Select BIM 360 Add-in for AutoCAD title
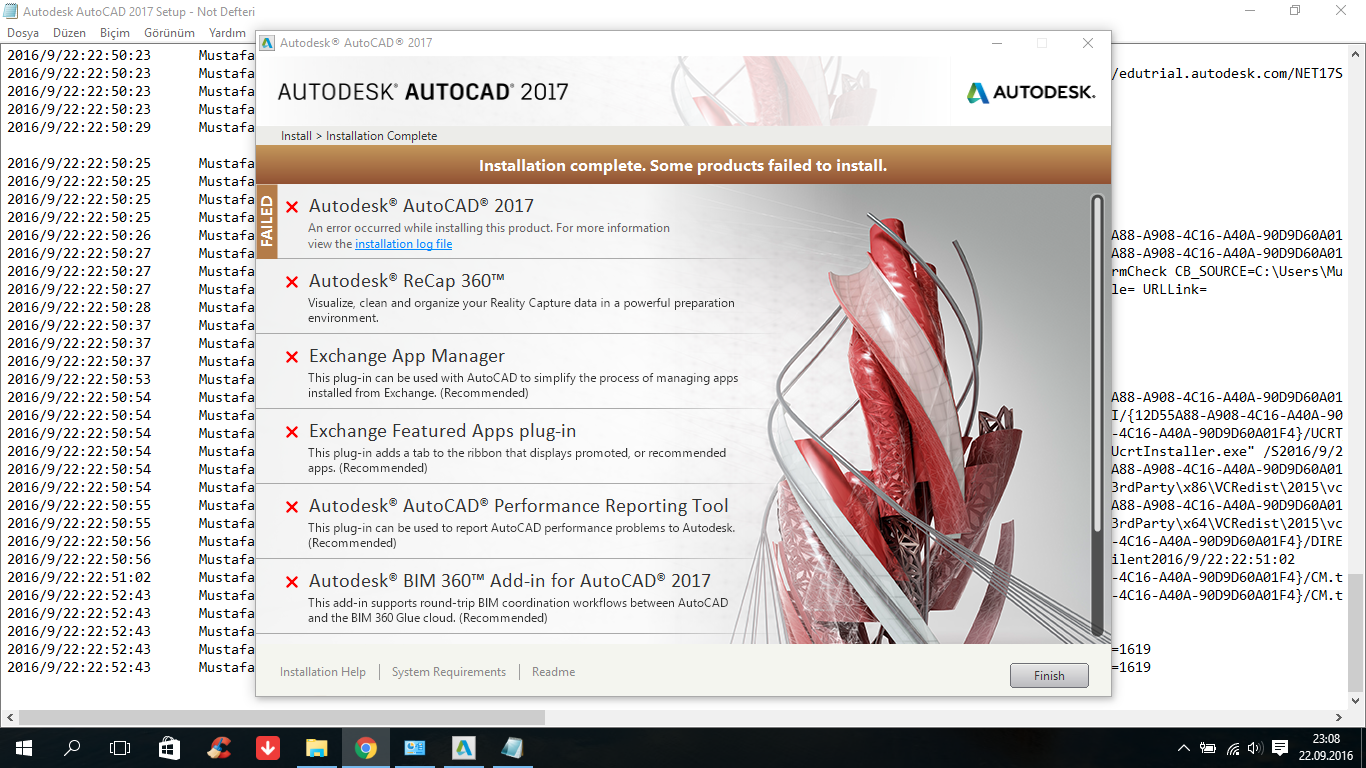The width and height of the screenshot is (1366, 768). 510,581
